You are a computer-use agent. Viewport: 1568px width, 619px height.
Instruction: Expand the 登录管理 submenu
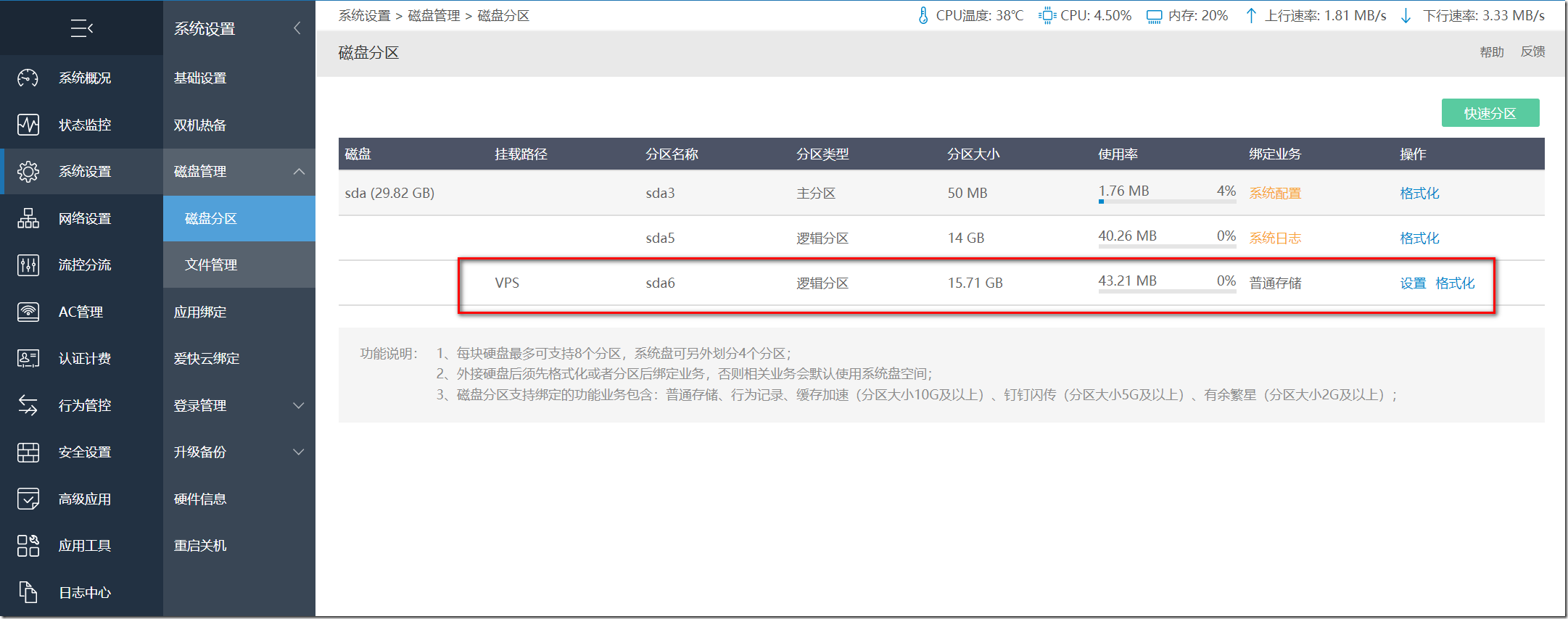(x=299, y=406)
